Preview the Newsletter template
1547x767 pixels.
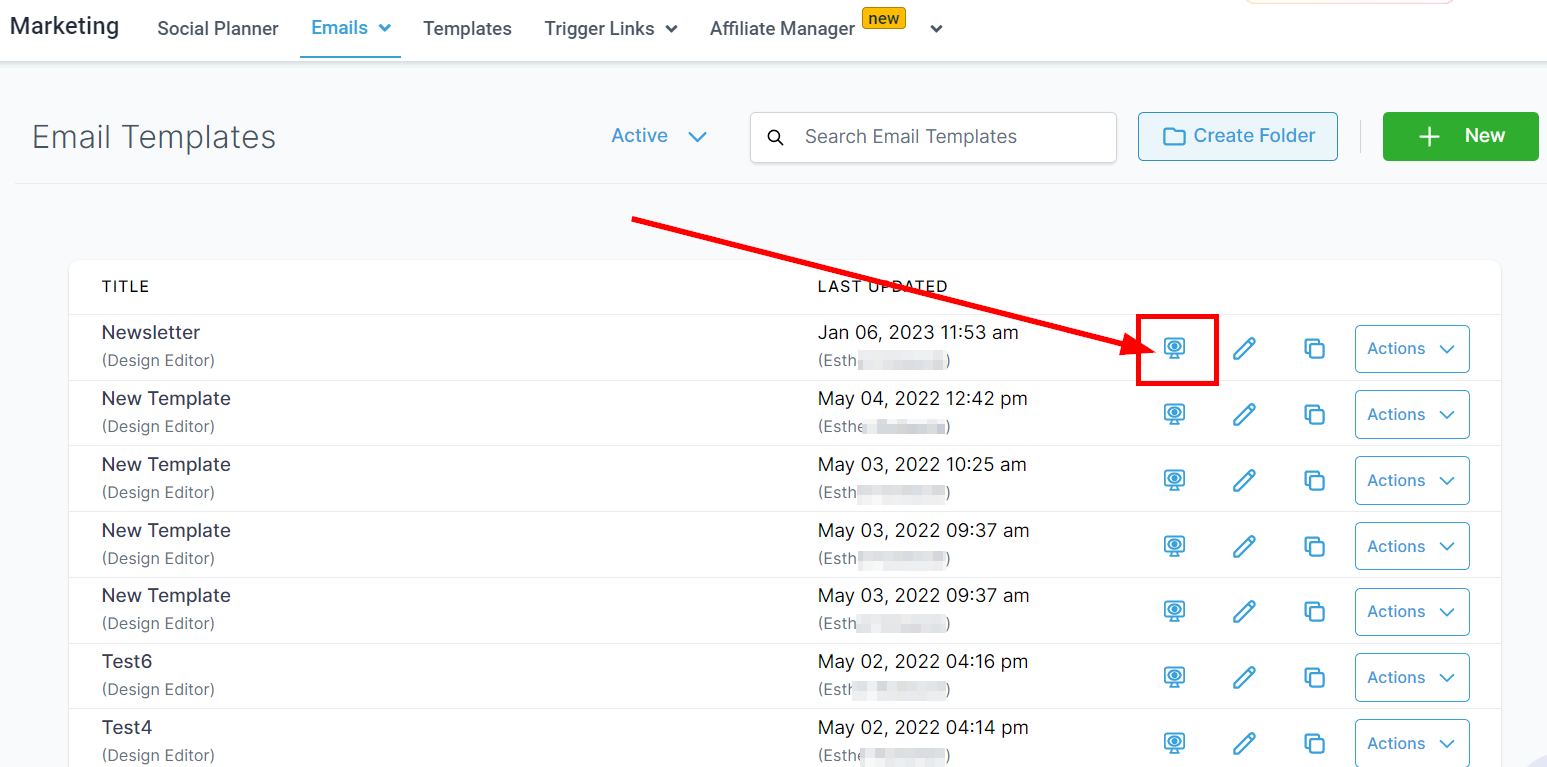point(1175,348)
